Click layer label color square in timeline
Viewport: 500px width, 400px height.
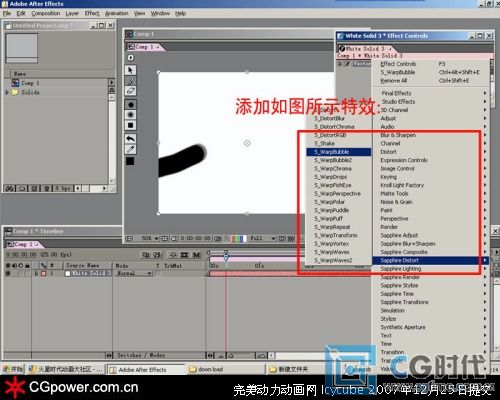(x=44, y=273)
